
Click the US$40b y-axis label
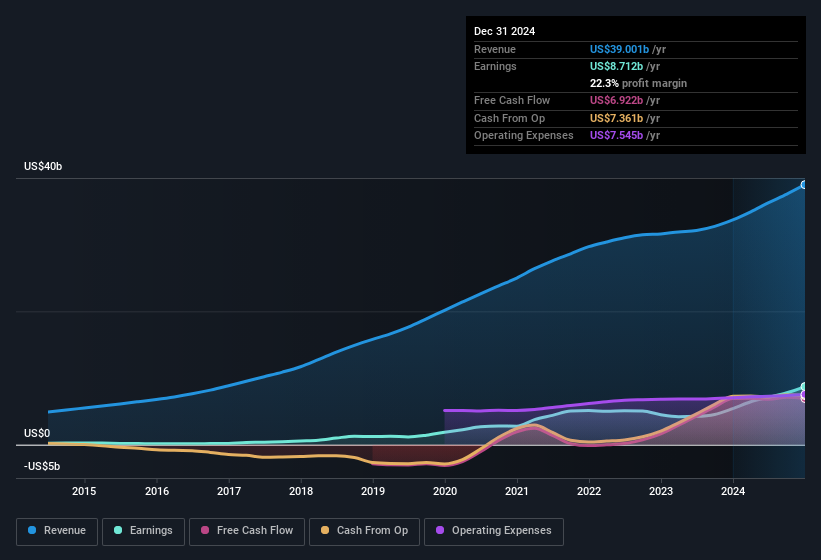43,167
